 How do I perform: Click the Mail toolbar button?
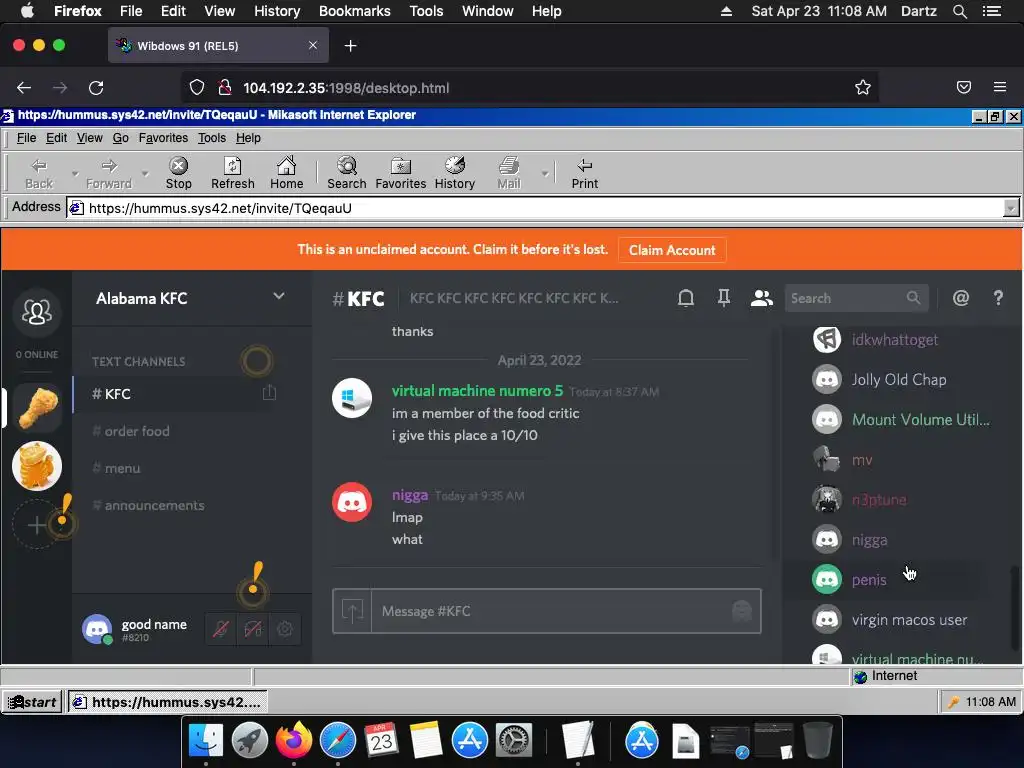pyautogui.click(x=509, y=173)
